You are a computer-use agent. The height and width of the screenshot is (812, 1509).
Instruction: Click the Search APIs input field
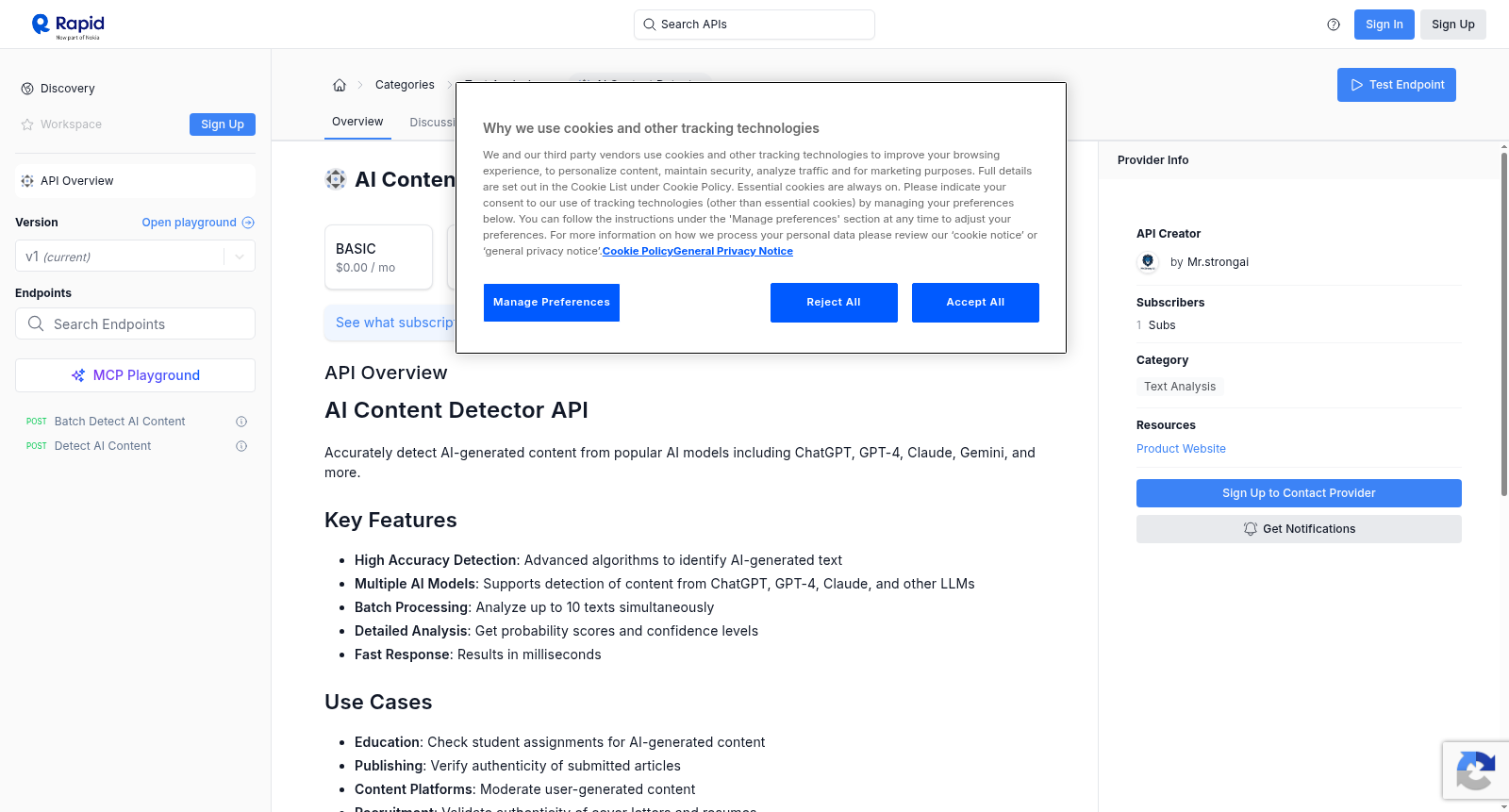coord(754,25)
